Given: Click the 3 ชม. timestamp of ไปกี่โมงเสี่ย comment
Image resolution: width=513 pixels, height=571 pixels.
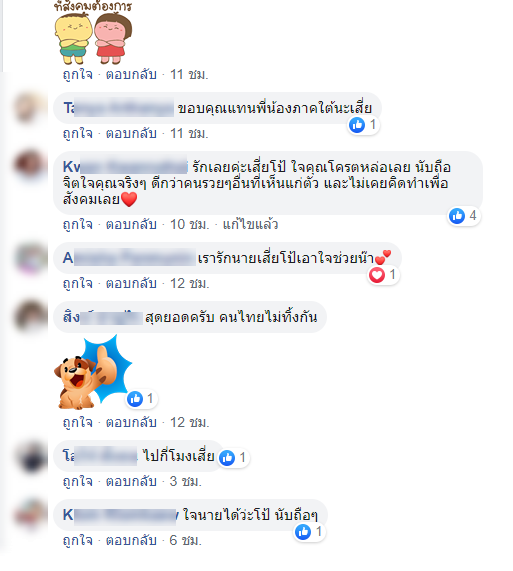Looking at the screenshot, I should click(x=185, y=481).
